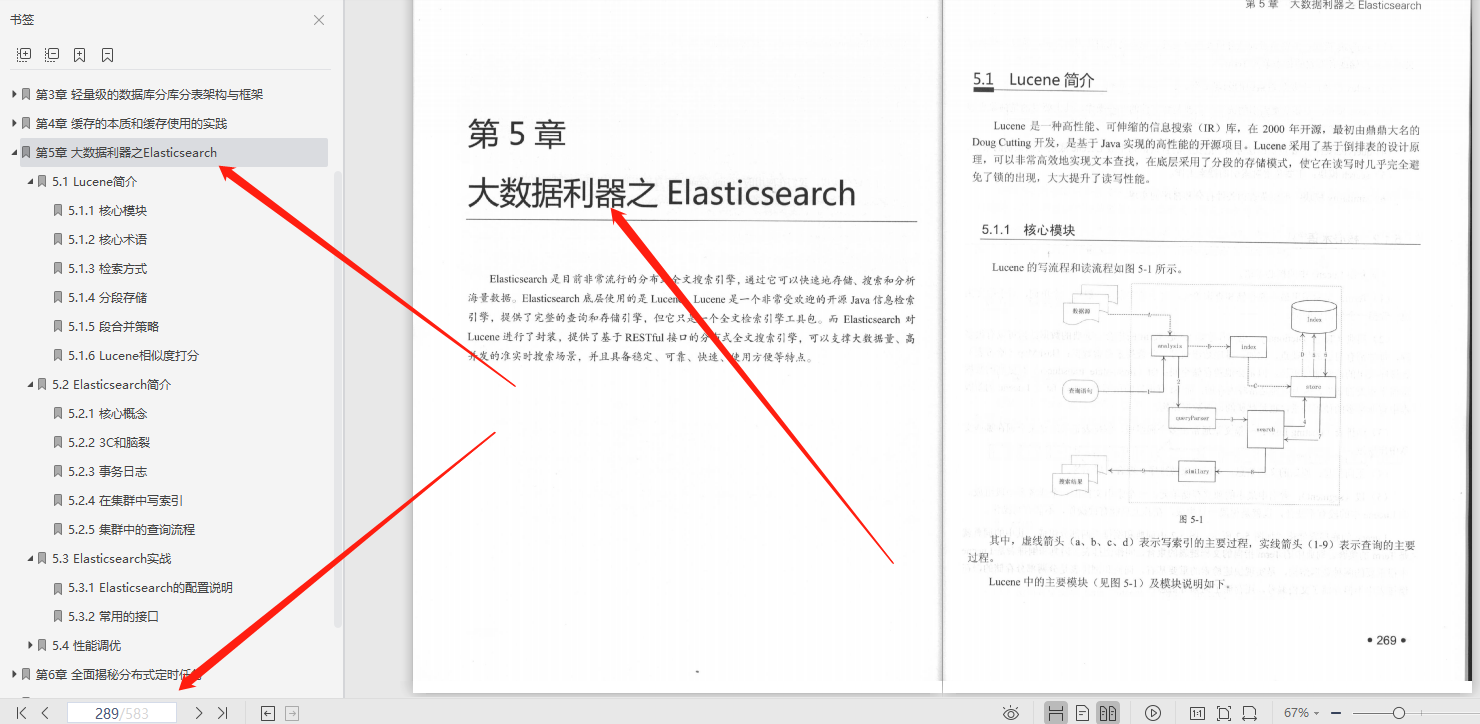Go to bookmark 5.1.2 核心术语
The width and height of the screenshot is (1480, 724).
(x=107, y=239)
